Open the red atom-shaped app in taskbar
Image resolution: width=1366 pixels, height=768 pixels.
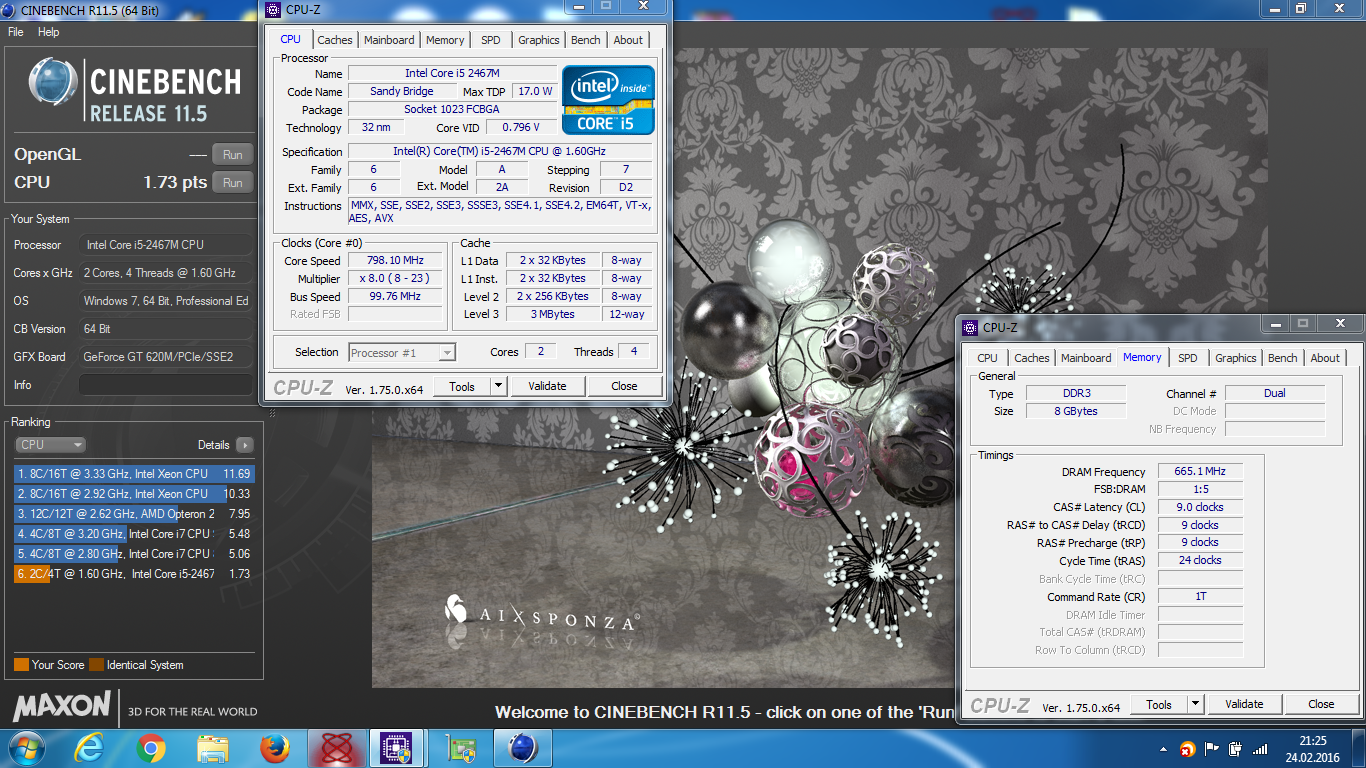click(336, 748)
